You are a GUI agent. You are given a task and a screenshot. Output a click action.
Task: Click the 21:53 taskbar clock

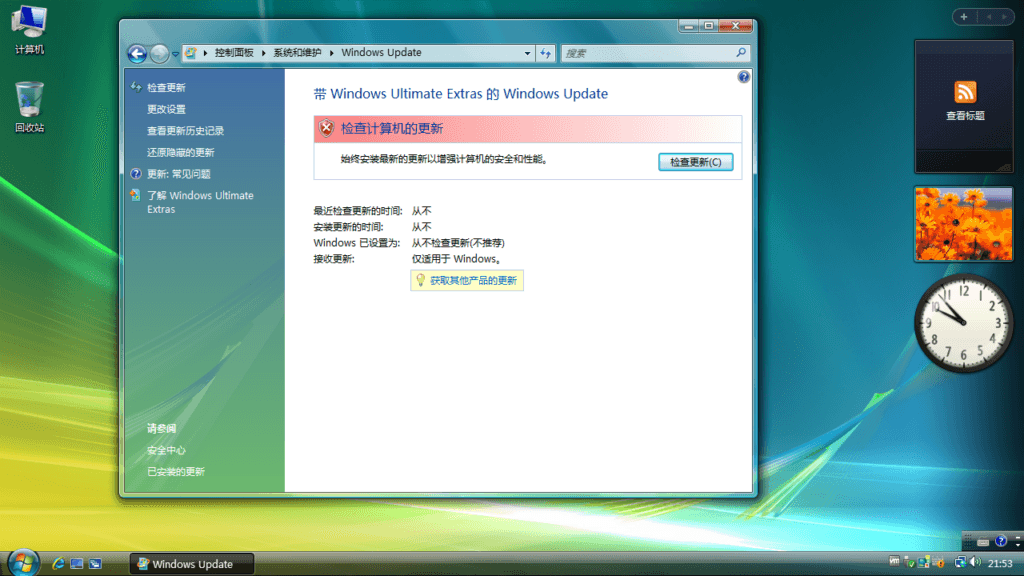pyautogui.click(x=1000, y=563)
